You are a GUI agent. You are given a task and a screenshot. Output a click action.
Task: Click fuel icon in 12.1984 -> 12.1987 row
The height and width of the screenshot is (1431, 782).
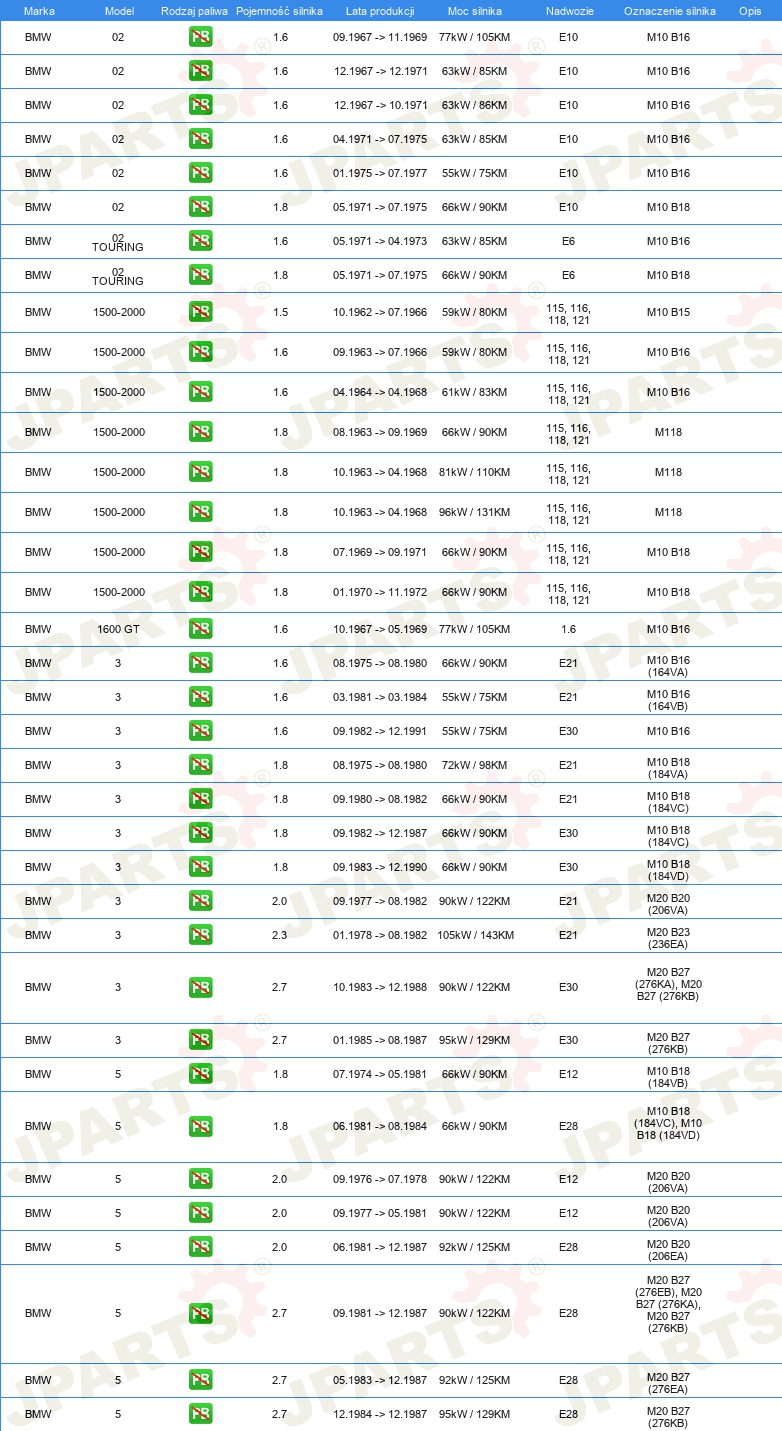click(x=200, y=1414)
